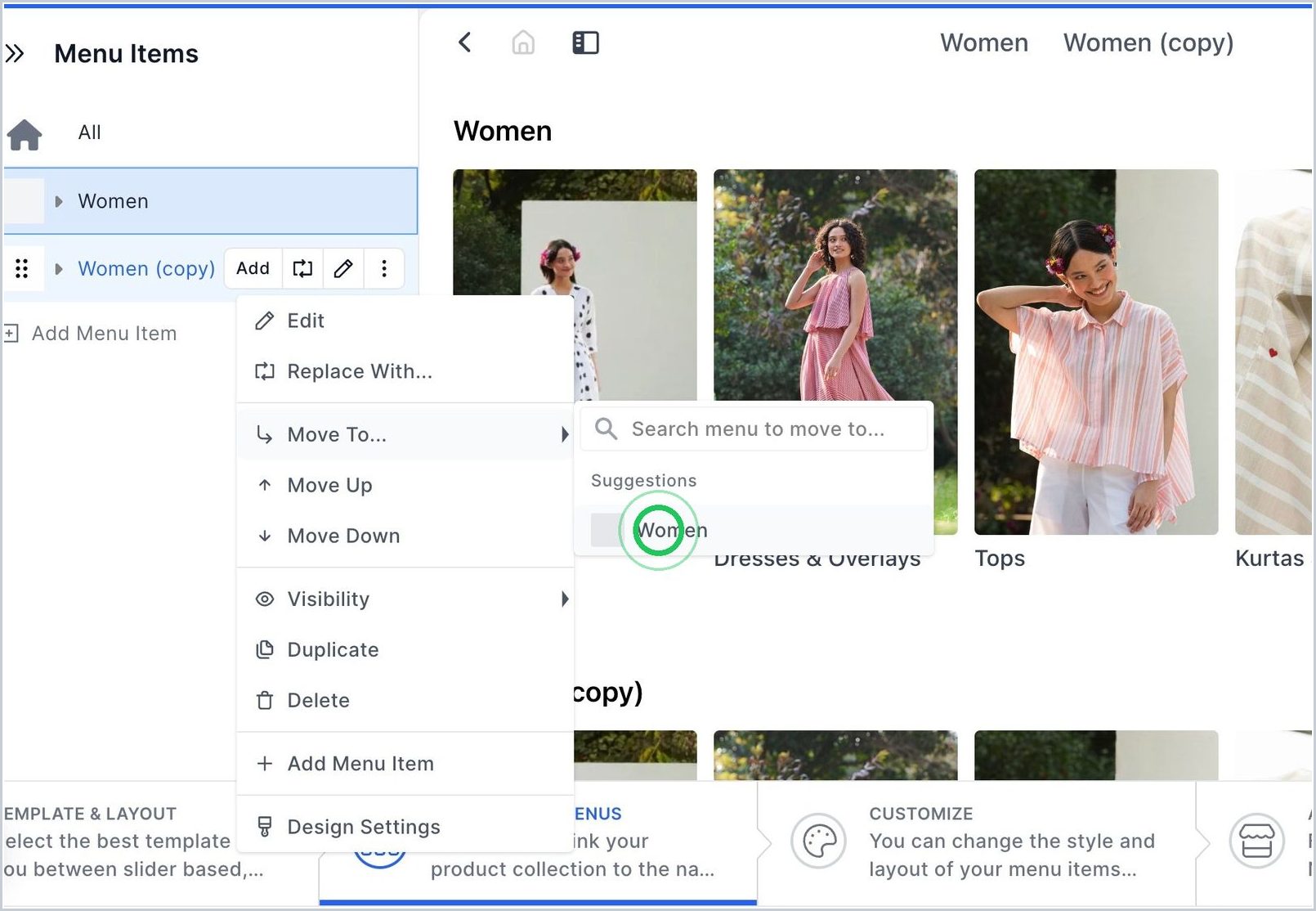This screenshot has height=911, width=1316.
Task: Open the Visibility submenu
Action: click(405, 599)
